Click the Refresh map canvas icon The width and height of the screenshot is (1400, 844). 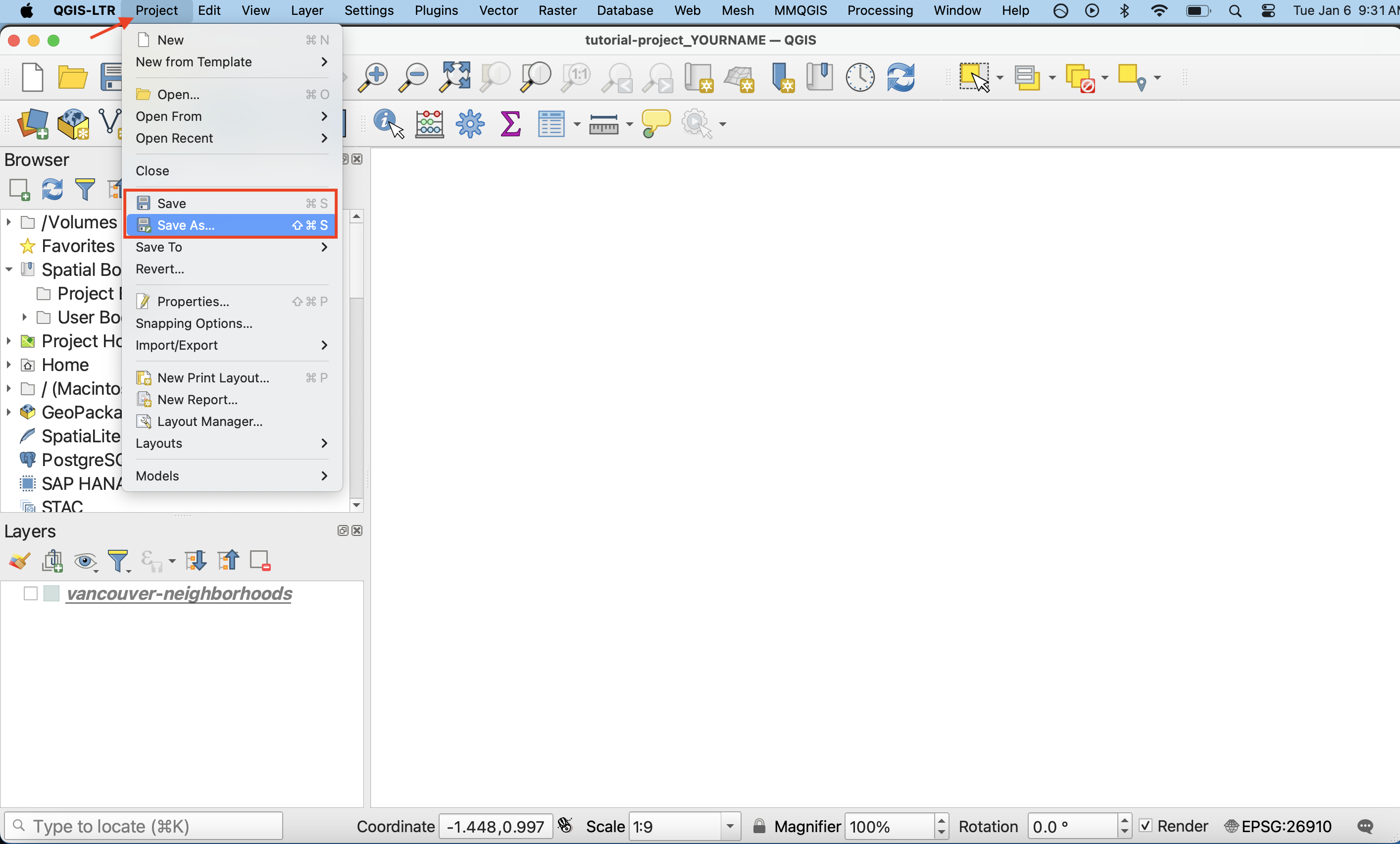[900, 77]
